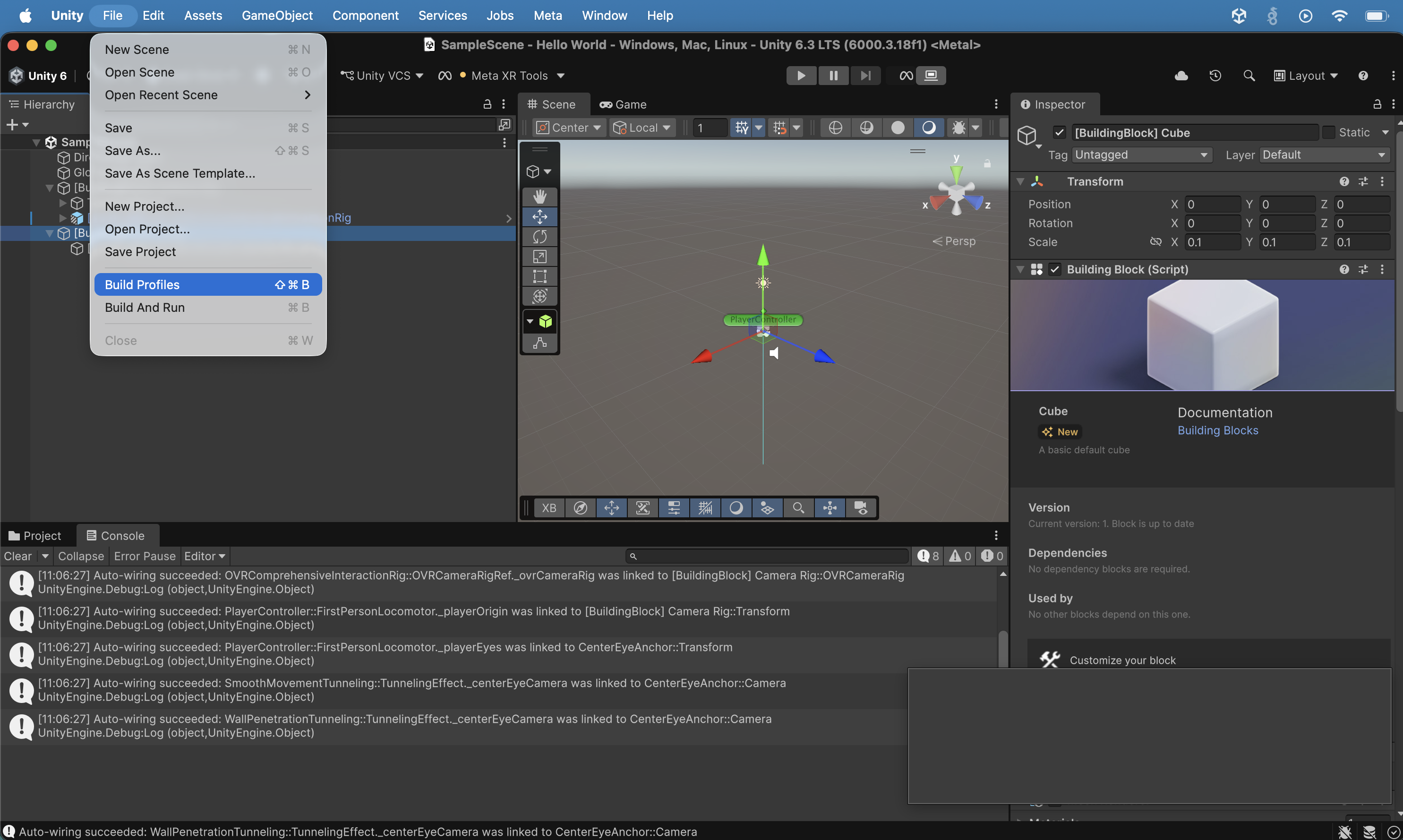Open console Editor dropdown

click(x=205, y=556)
